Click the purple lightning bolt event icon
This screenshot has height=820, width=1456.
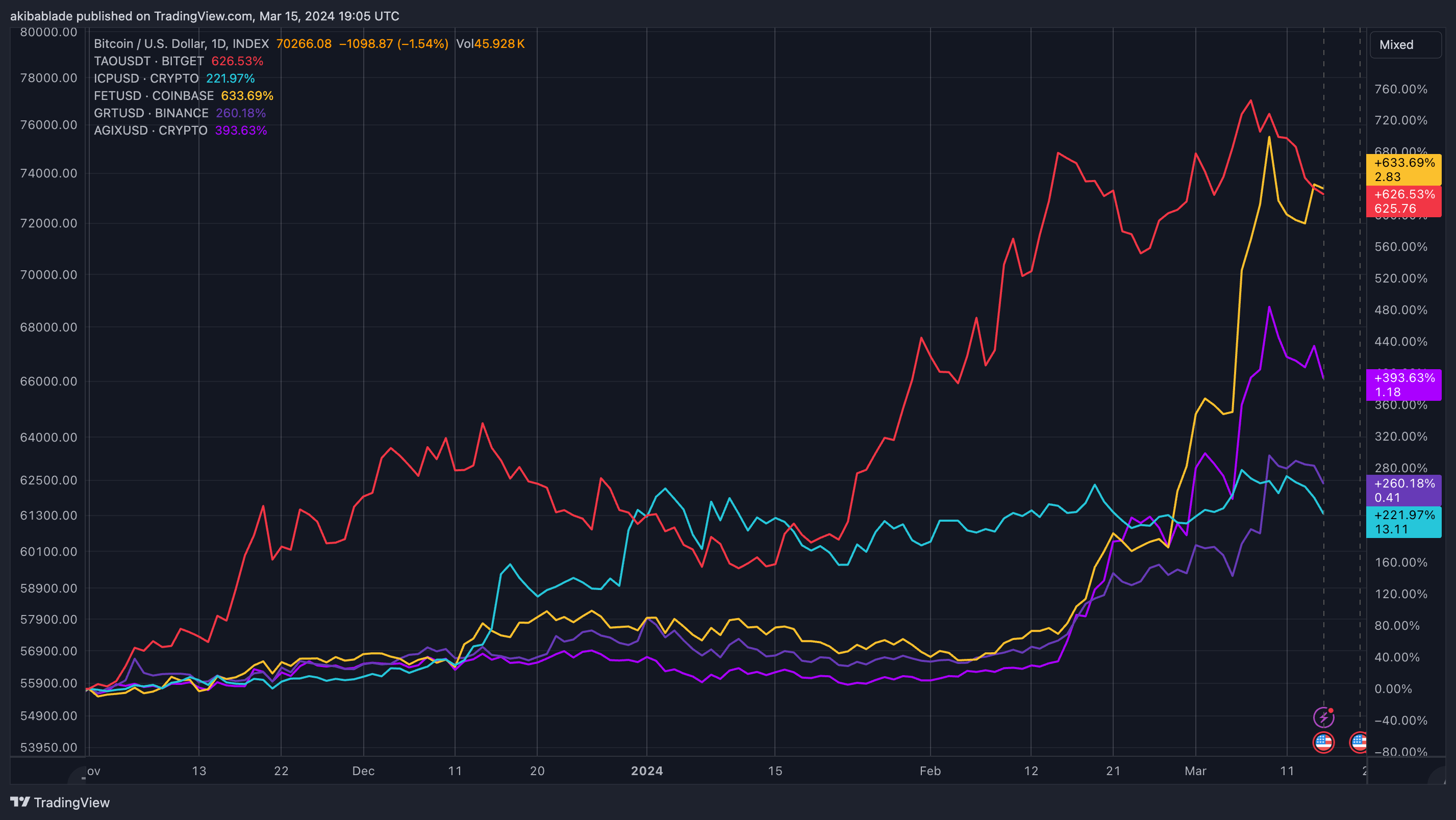coord(1323,717)
